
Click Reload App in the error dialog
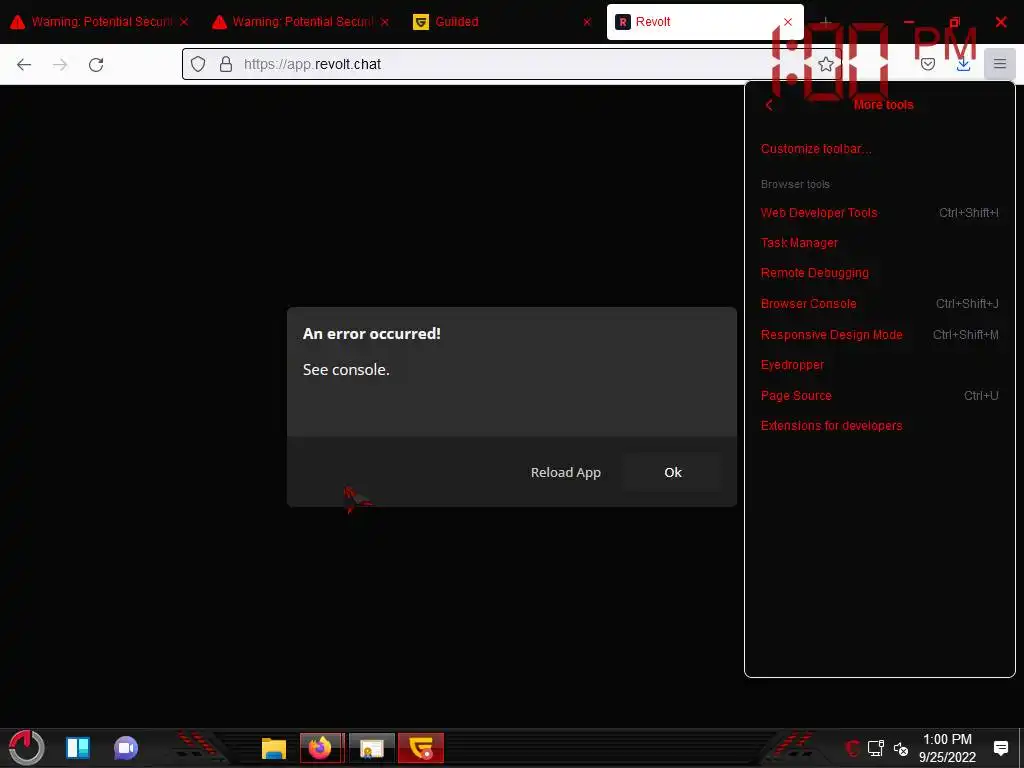(x=566, y=472)
